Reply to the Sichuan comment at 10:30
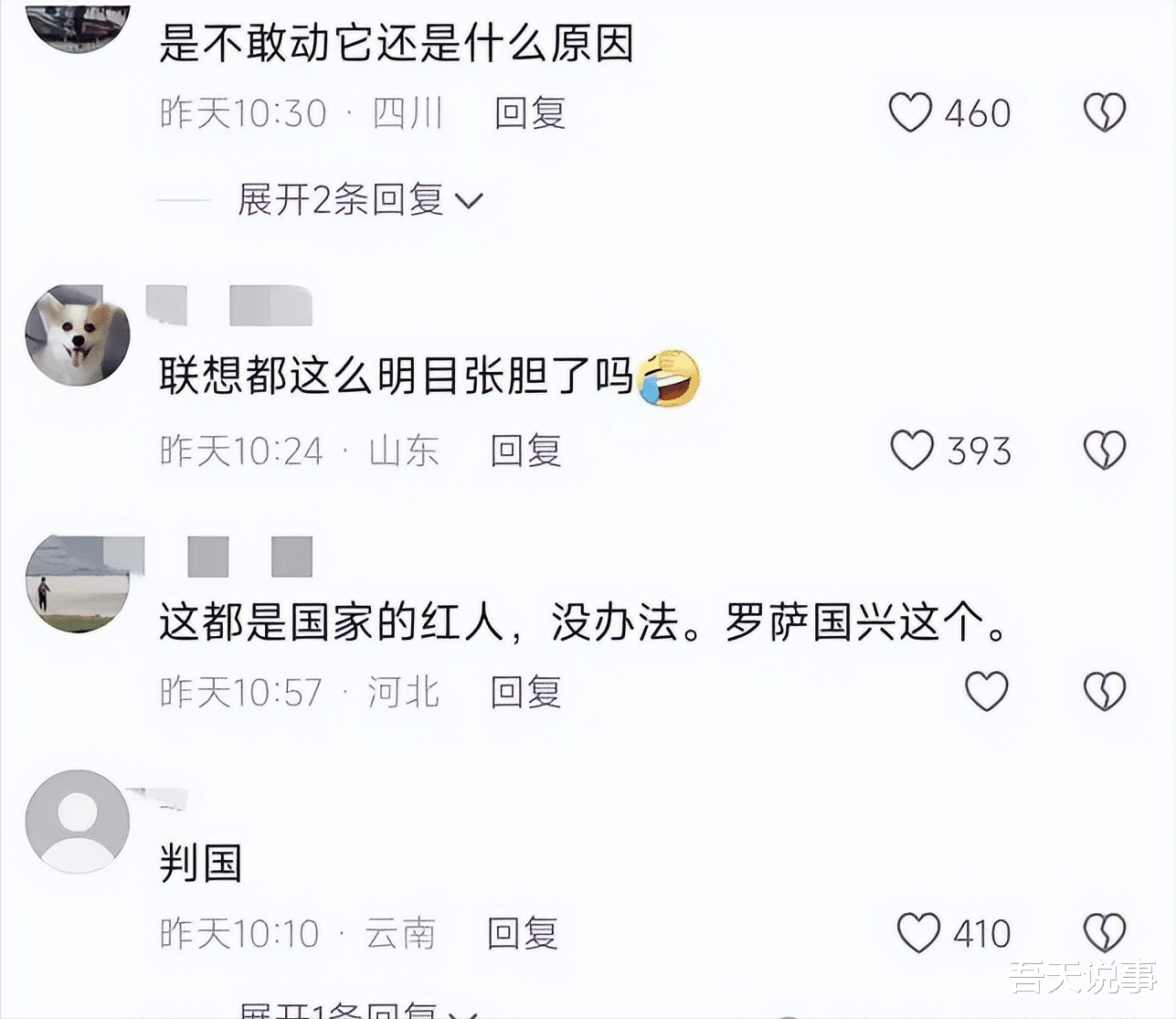 click(530, 113)
